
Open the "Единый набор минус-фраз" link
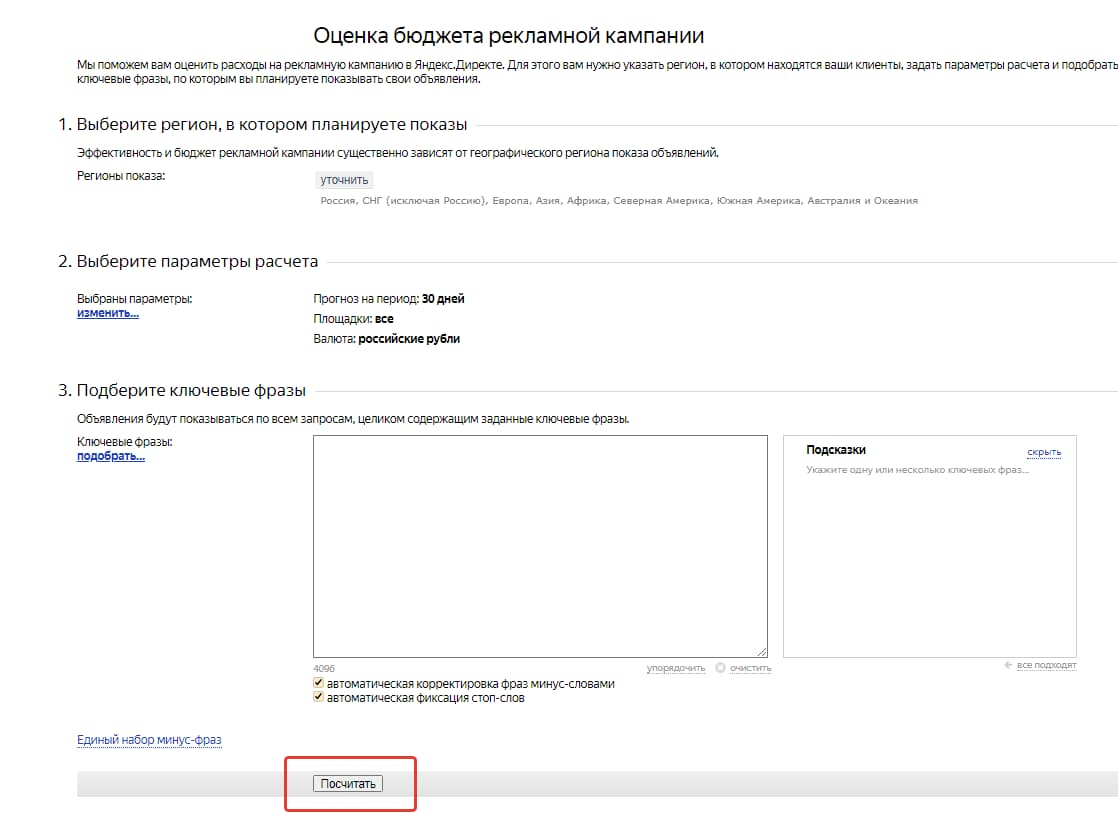tap(149, 739)
